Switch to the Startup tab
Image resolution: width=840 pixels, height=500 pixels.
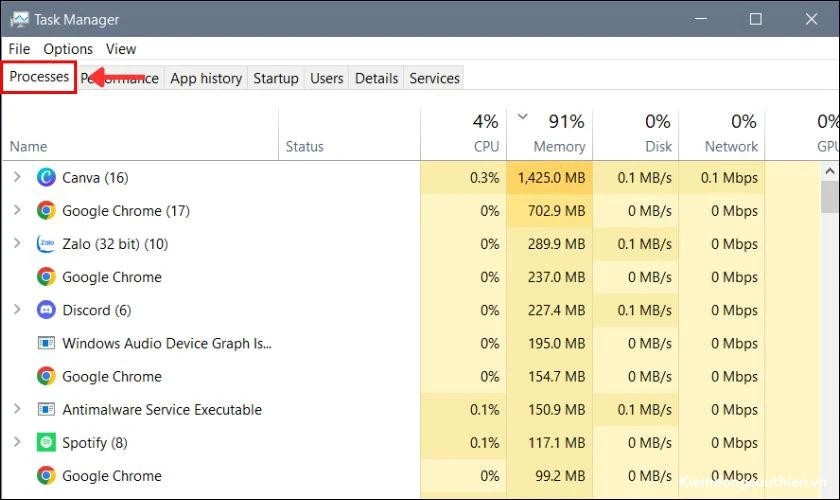click(276, 78)
